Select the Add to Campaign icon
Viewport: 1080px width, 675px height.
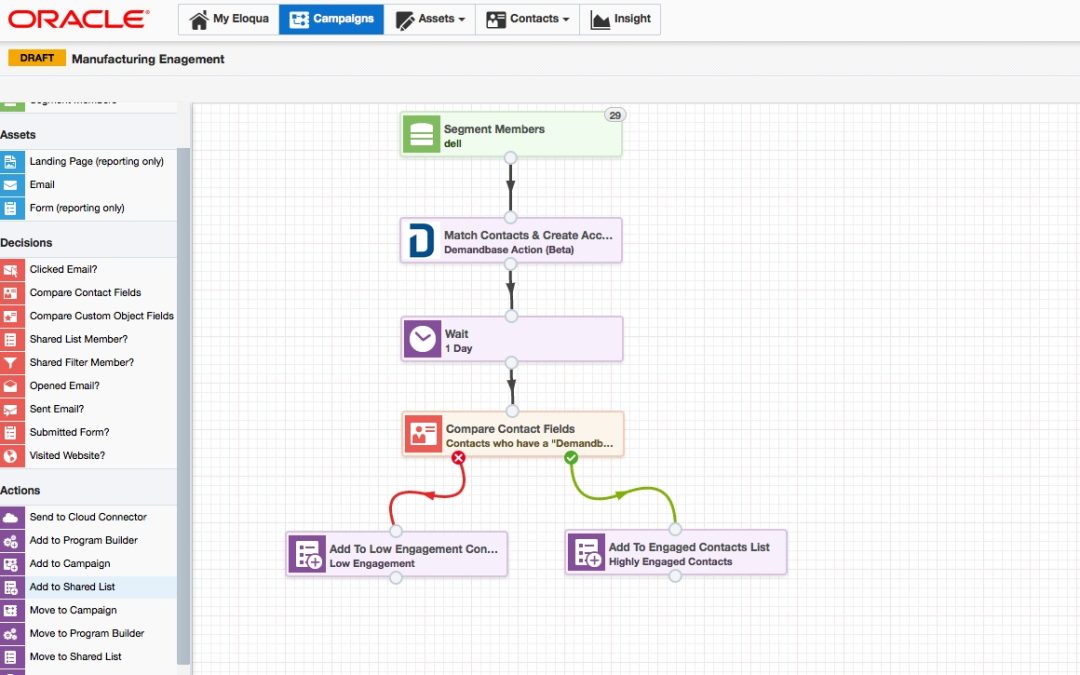(x=11, y=564)
